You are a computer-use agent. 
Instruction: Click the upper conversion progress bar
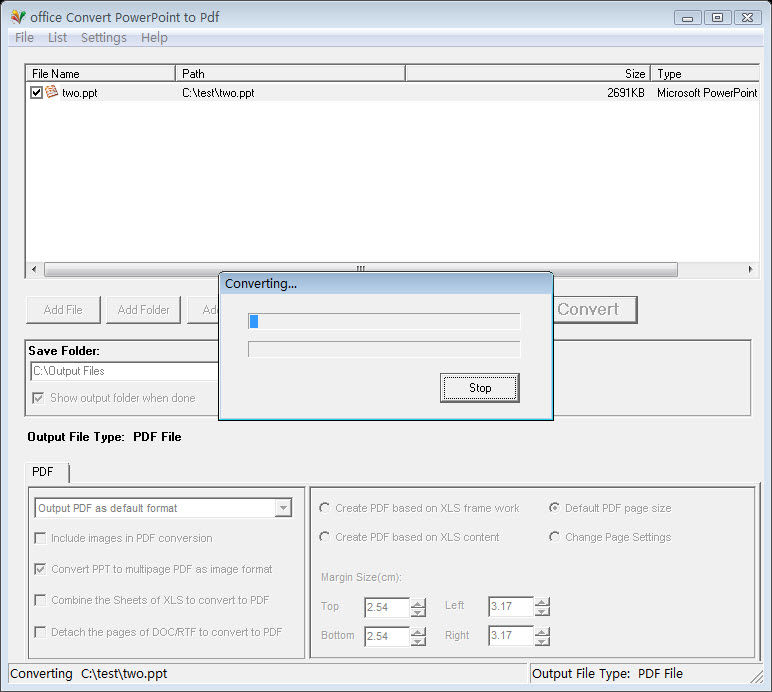click(384, 321)
